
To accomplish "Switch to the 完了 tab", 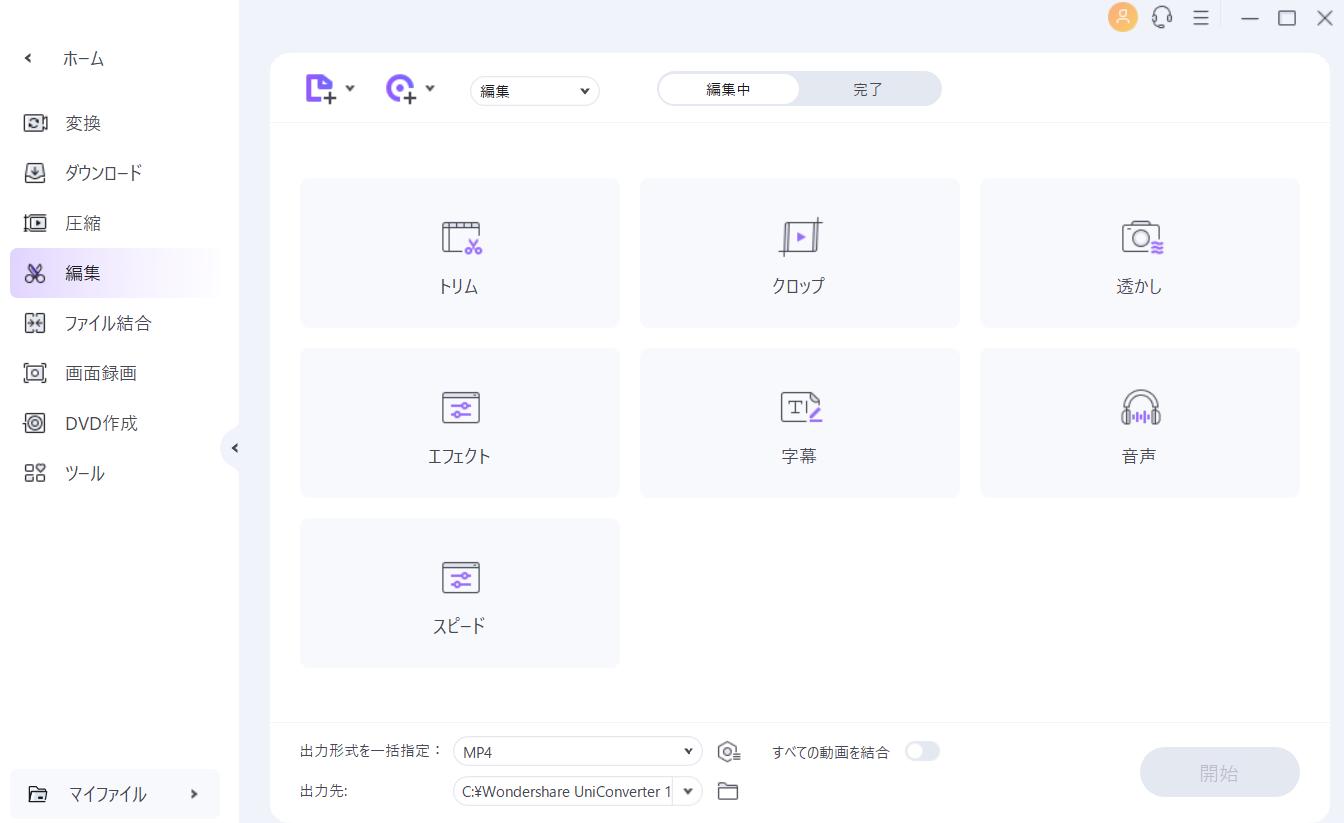I will pyautogui.click(x=868, y=89).
